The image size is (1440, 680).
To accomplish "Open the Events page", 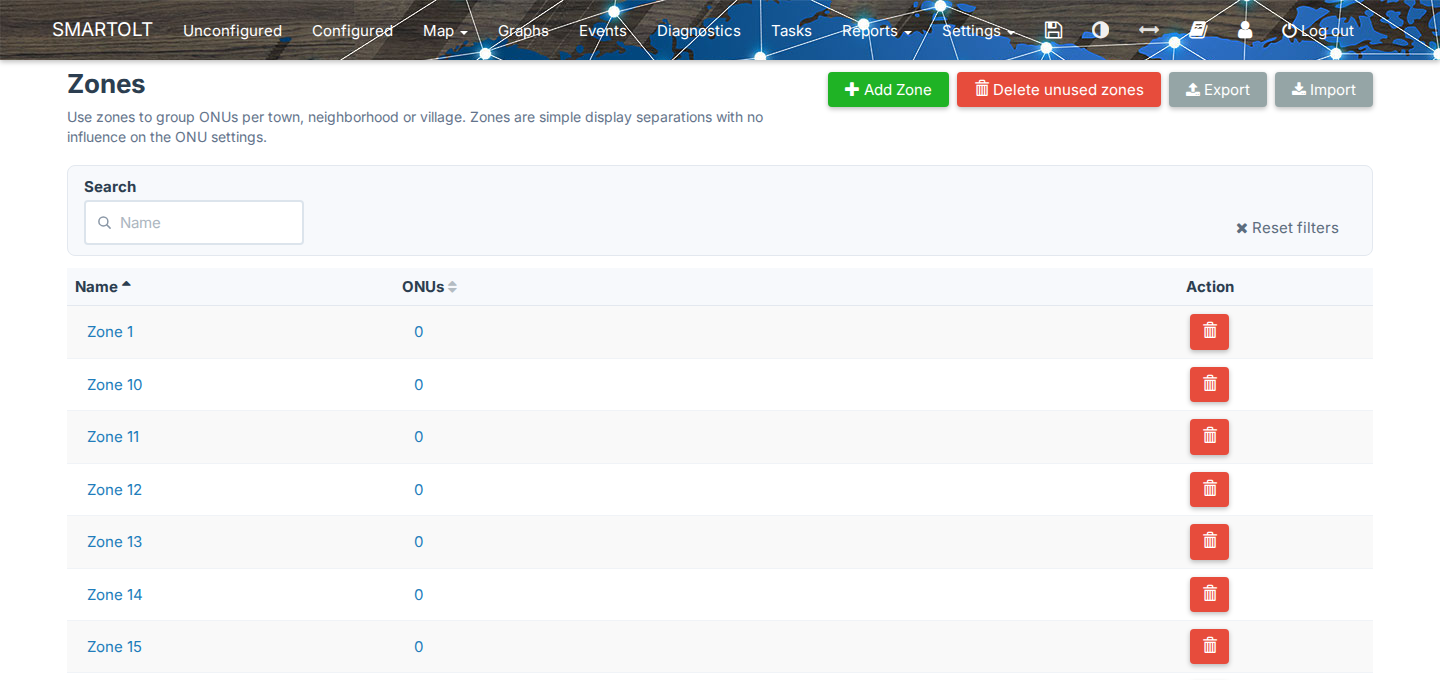I will (x=603, y=31).
